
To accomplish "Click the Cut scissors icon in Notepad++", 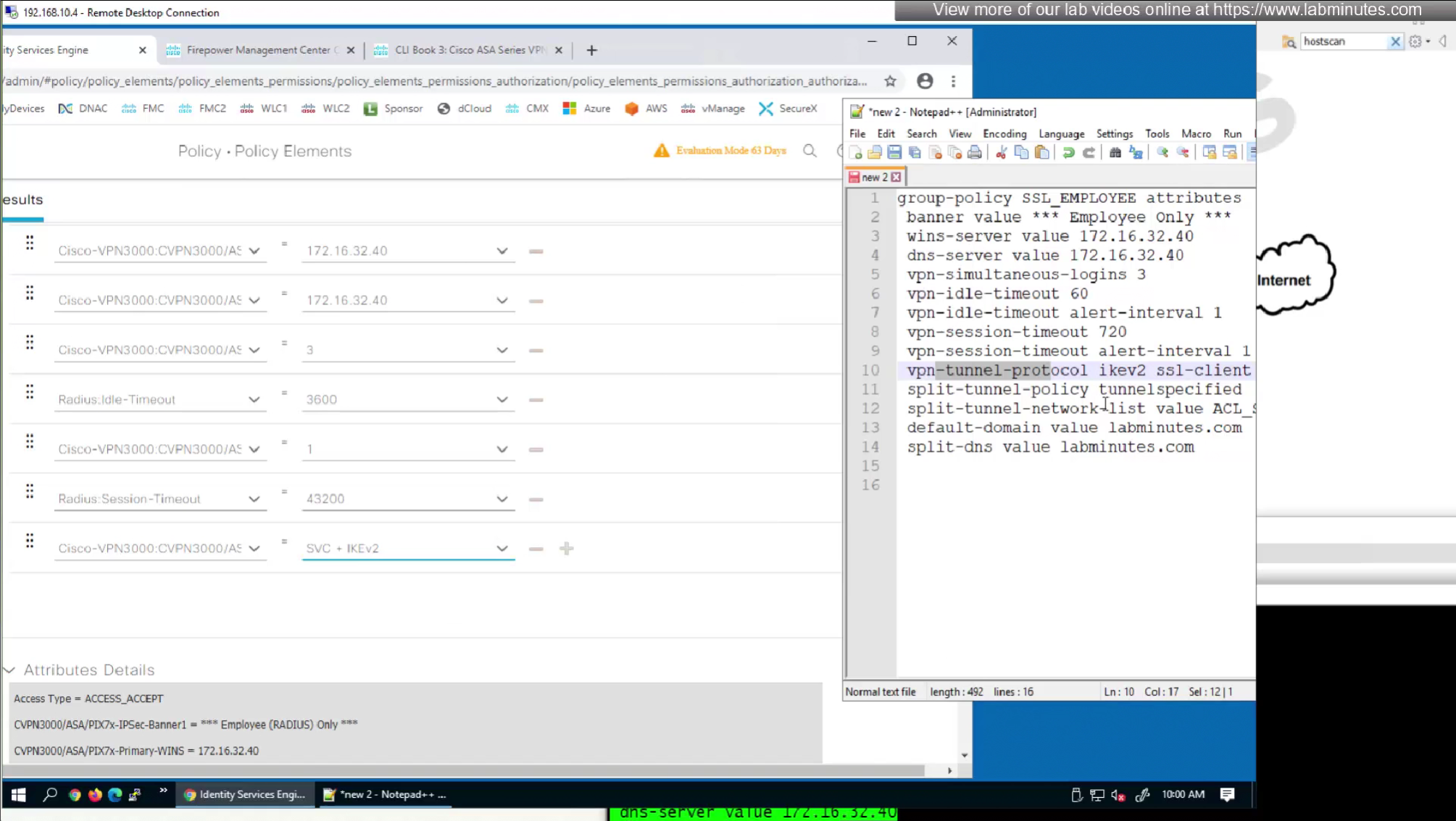I will pyautogui.click(x=1001, y=152).
